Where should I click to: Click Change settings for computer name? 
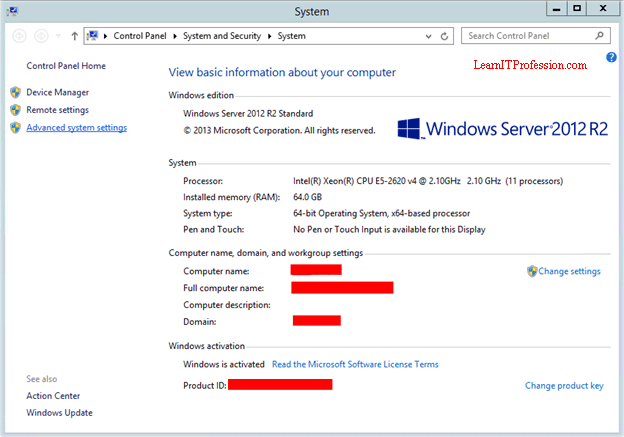point(569,271)
